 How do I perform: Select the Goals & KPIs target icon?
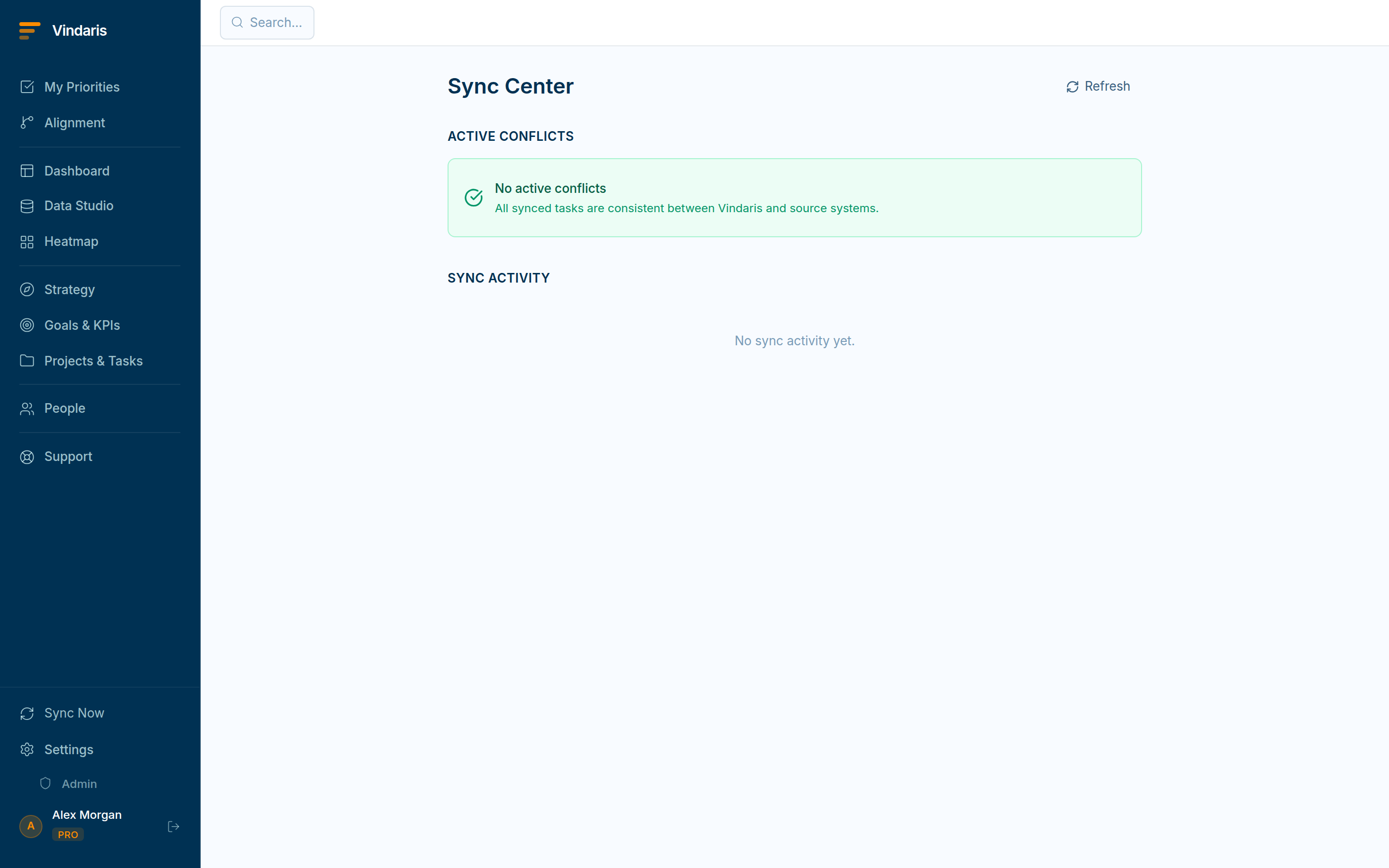tap(27, 325)
